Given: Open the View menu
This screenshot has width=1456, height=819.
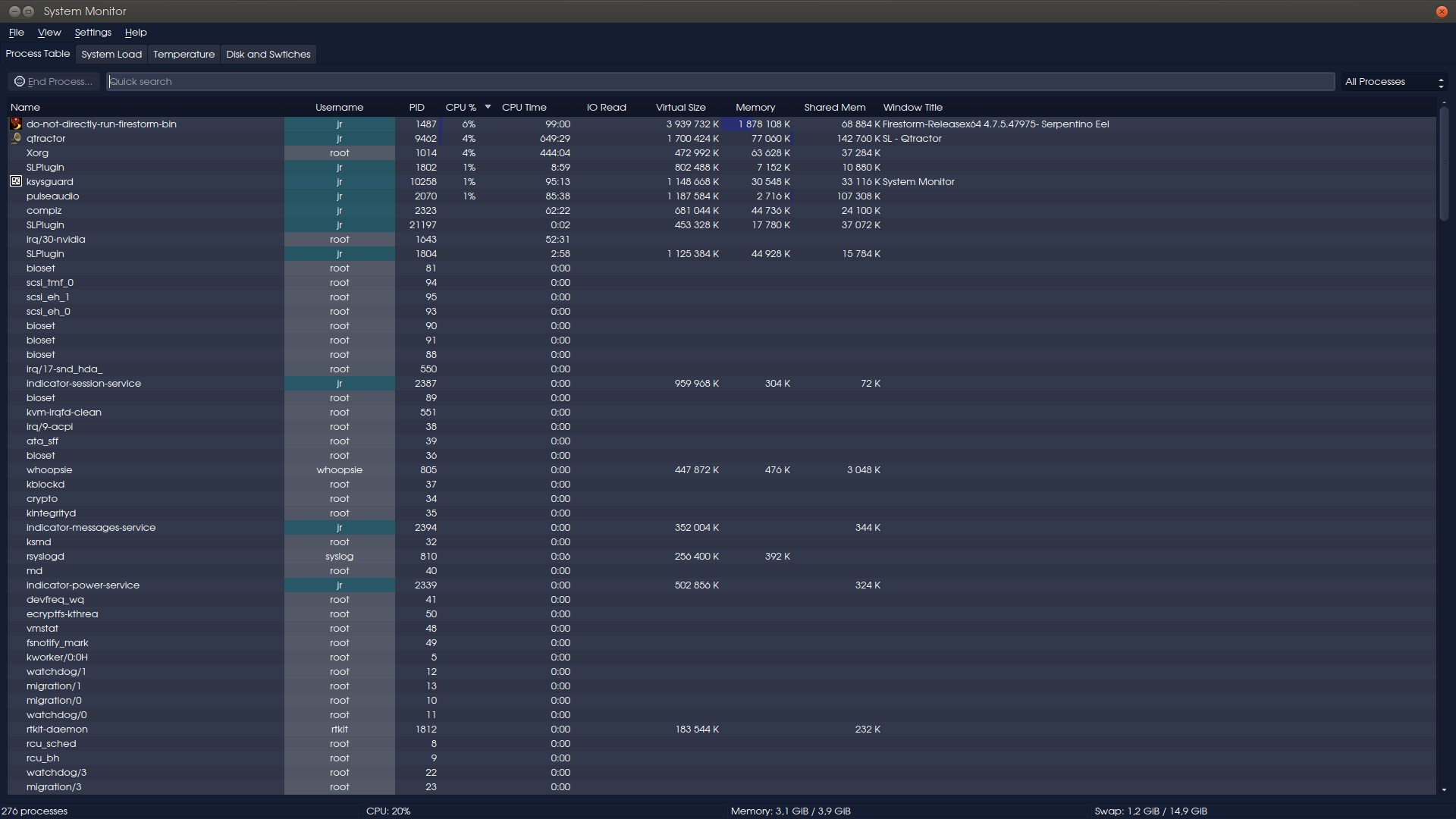Looking at the screenshot, I should pos(49,33).
